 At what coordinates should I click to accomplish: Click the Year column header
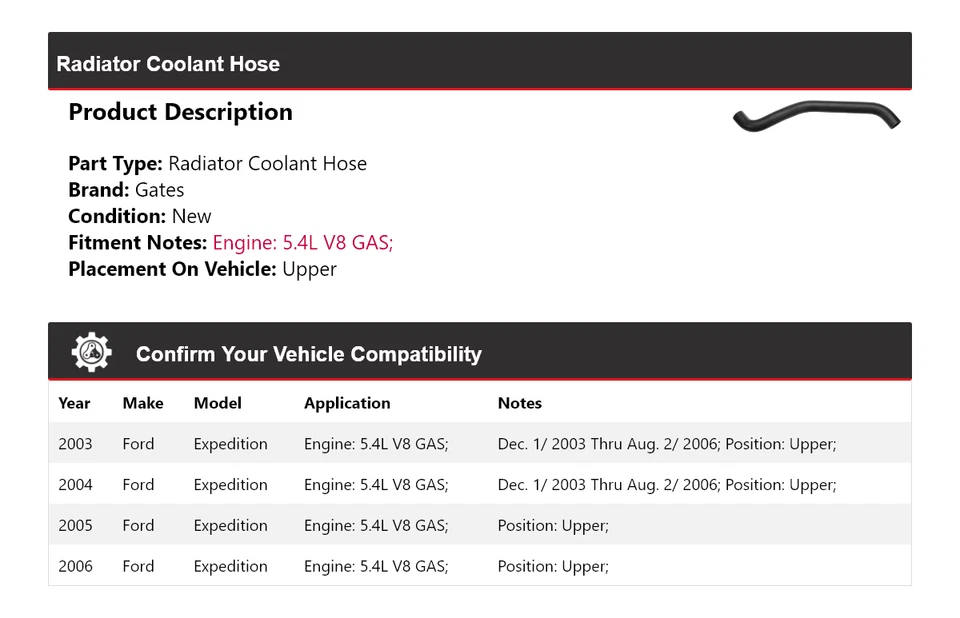74,403
